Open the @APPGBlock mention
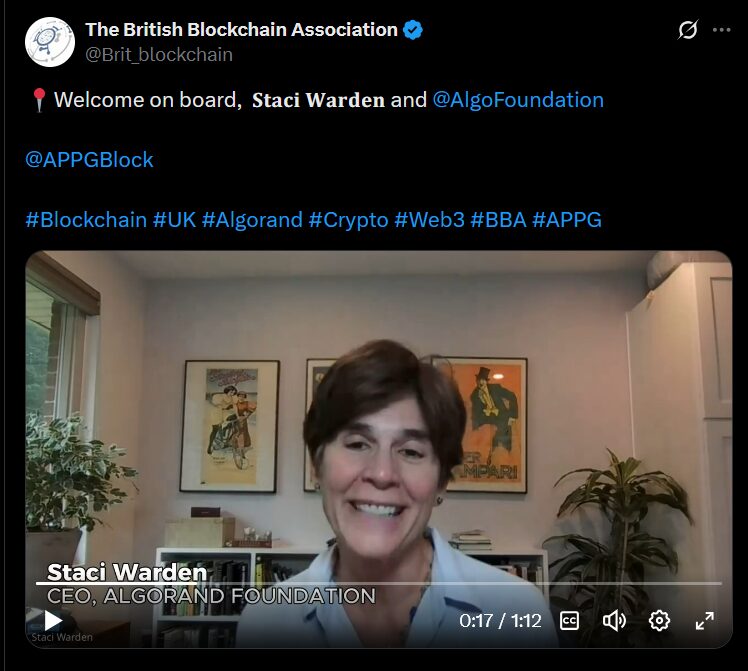Viewport: 748px width, 671px height. click(89, 160)
